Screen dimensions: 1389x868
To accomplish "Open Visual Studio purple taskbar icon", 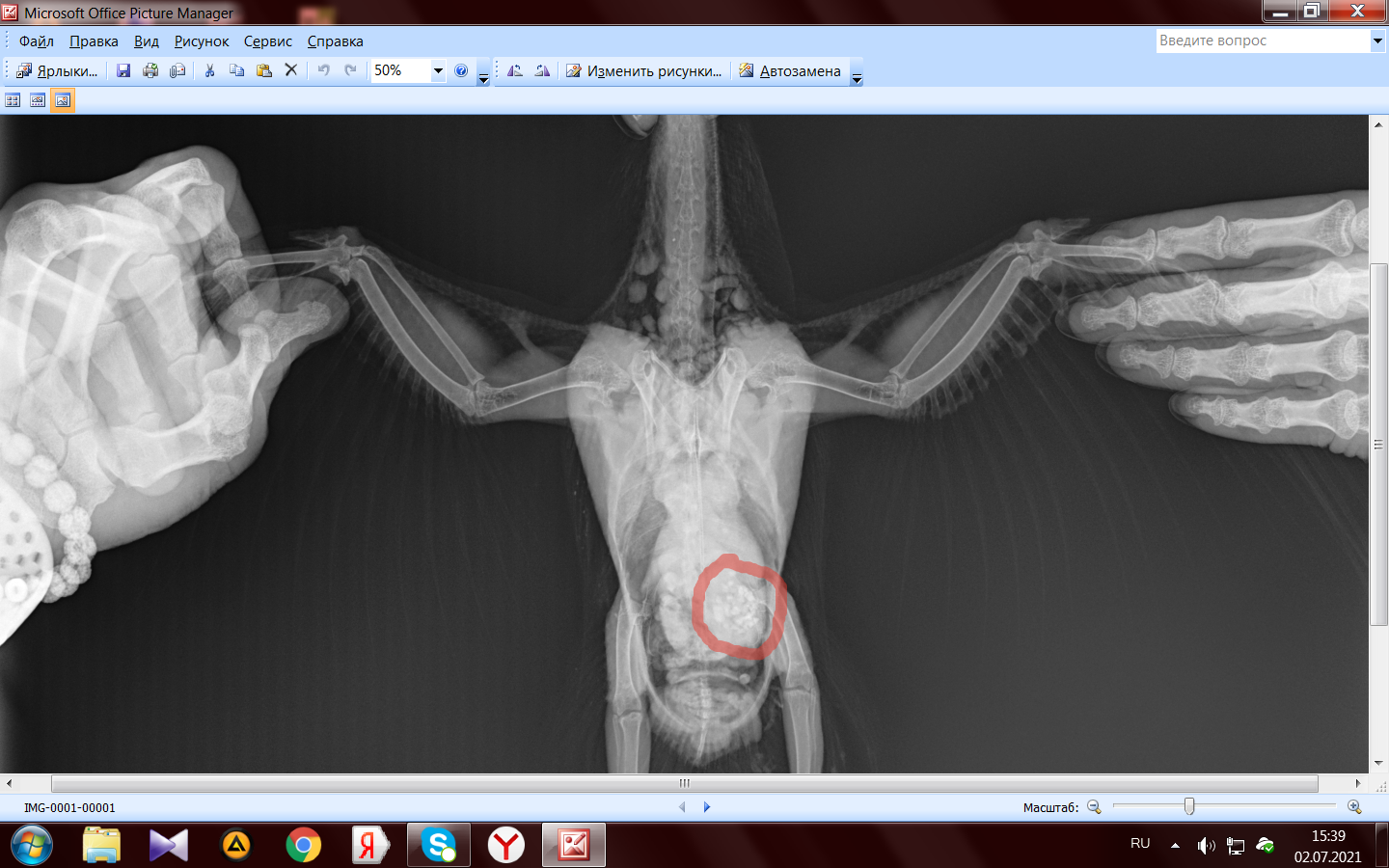I will click(x=169, y=846).
